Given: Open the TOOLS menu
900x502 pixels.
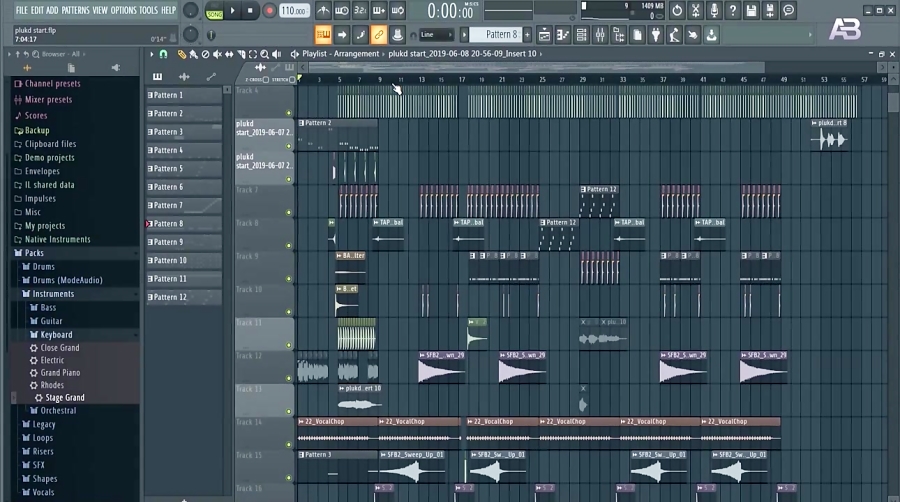Looking at the screenshot, I should pyautogui.click(x=148, y=10).
